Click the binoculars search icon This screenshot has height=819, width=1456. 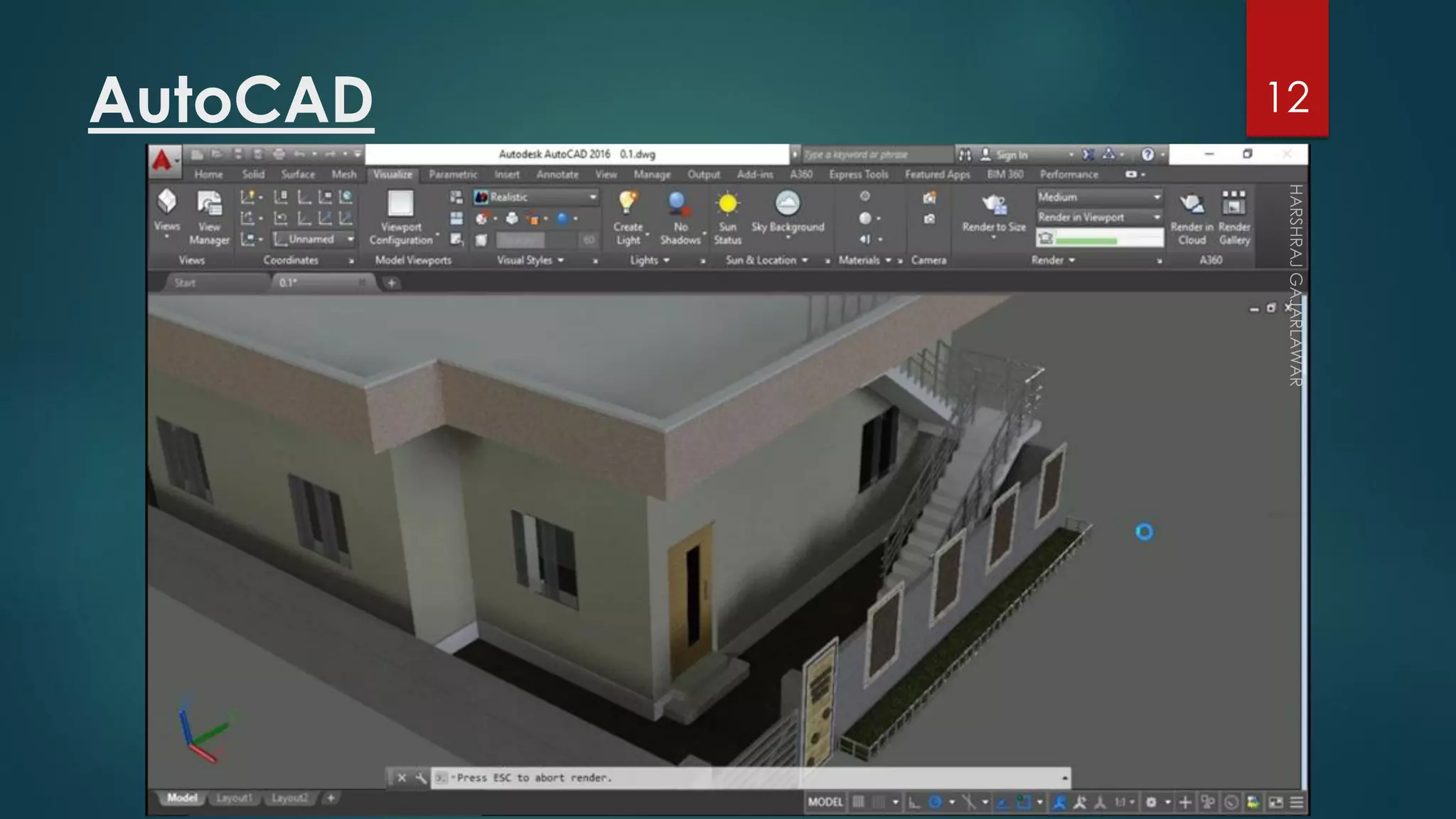(x=964, y=154)
